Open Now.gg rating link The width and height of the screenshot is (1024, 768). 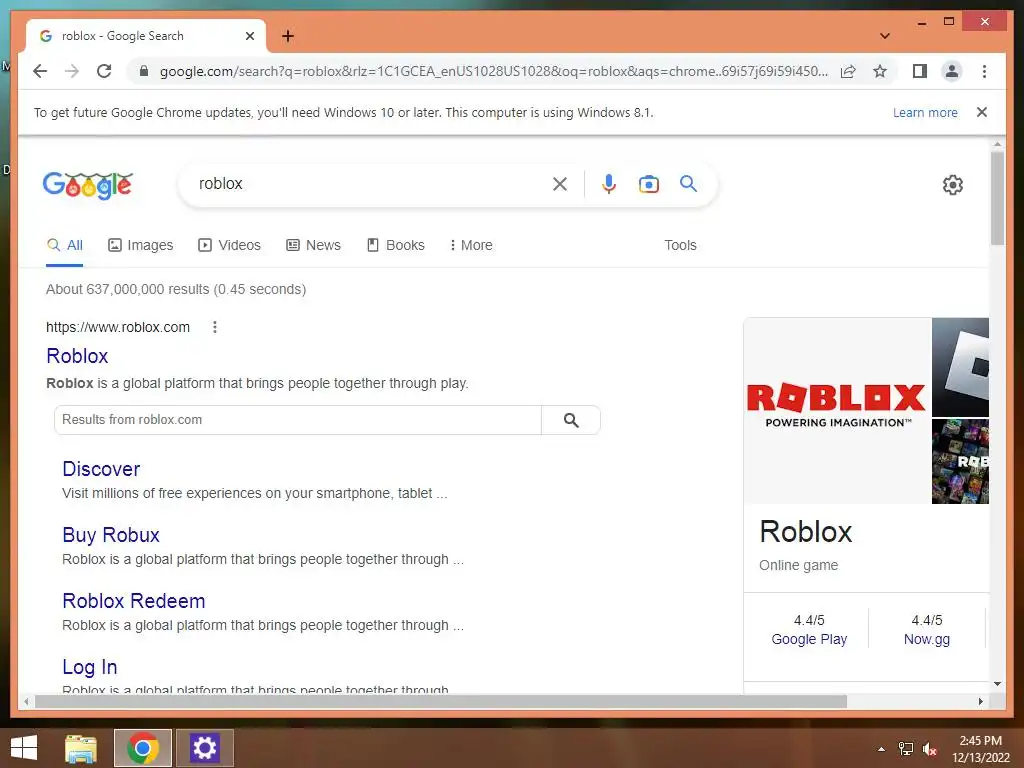[927, 639]
